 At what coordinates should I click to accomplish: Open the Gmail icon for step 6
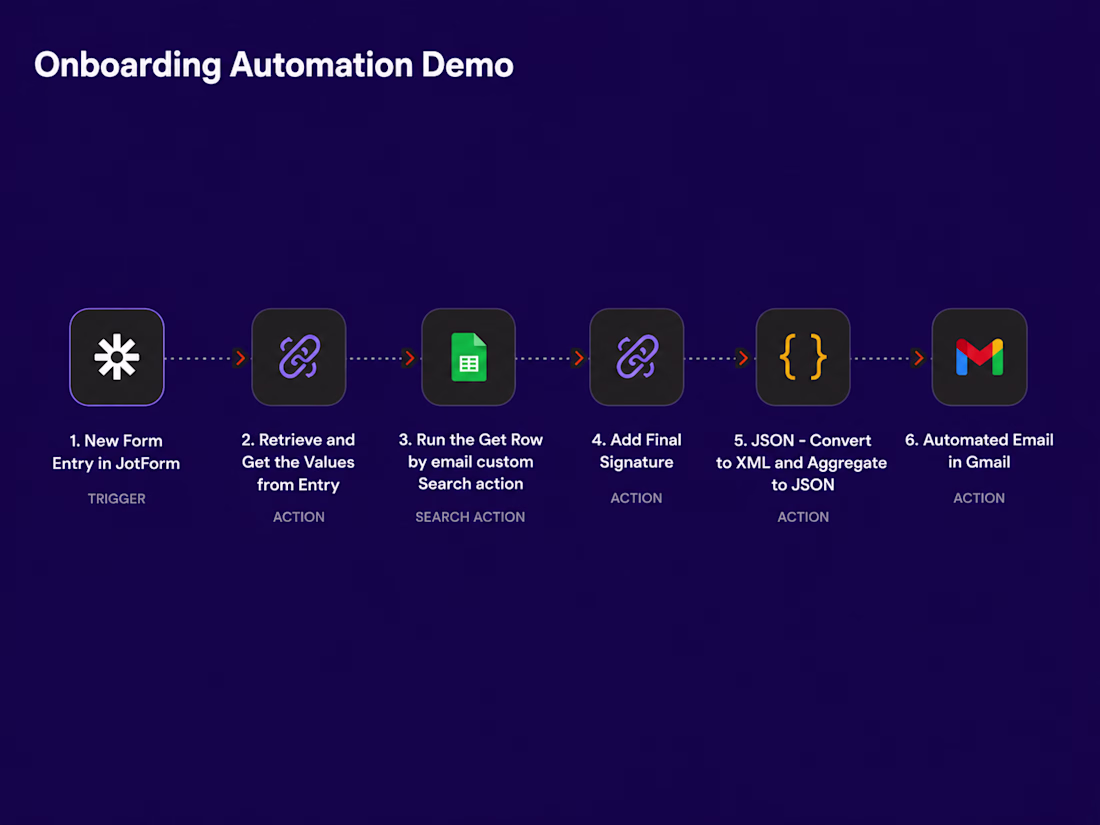tap(979, 357)
